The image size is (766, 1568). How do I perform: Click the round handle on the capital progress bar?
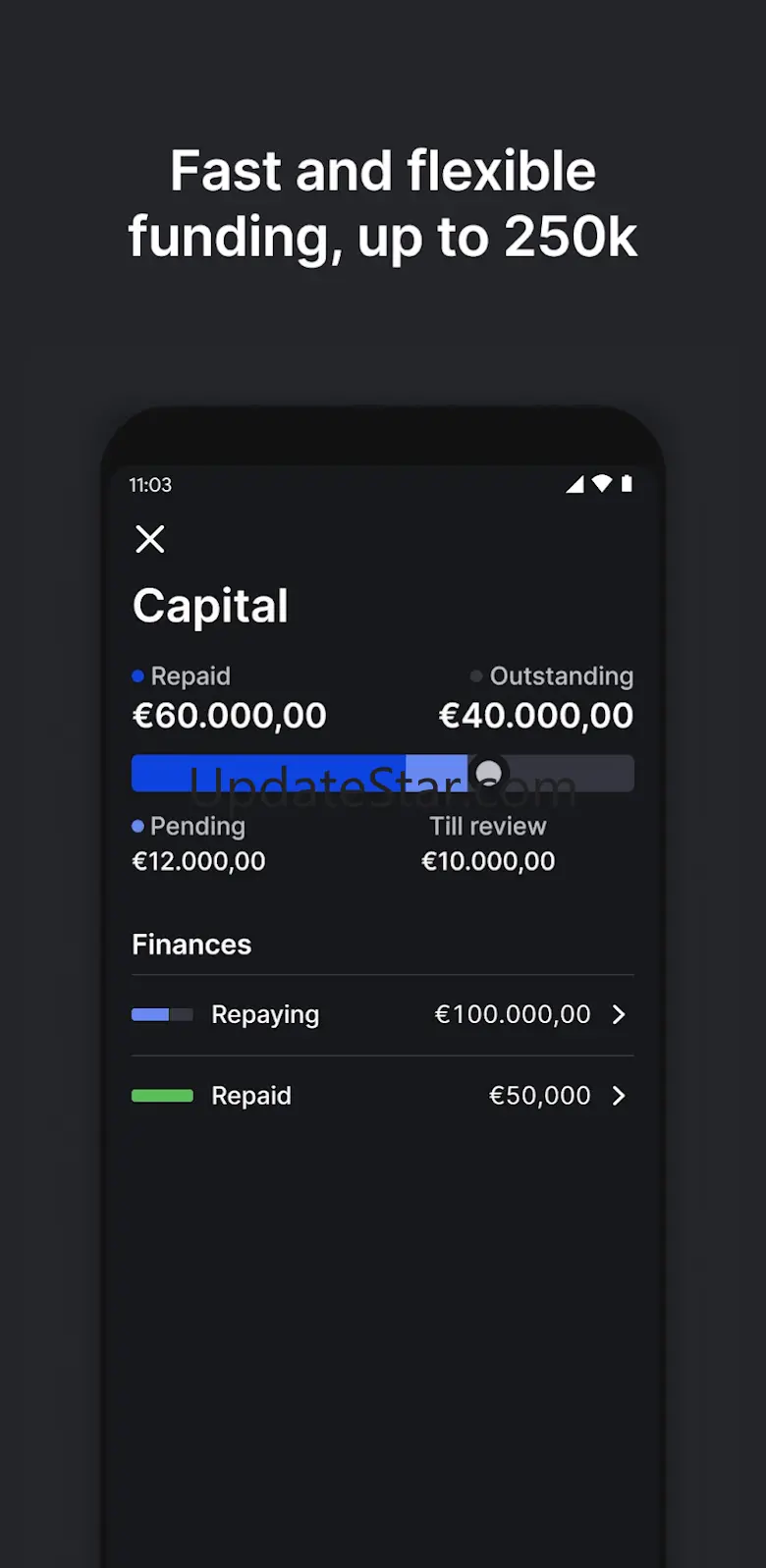[x=488, y=774]
